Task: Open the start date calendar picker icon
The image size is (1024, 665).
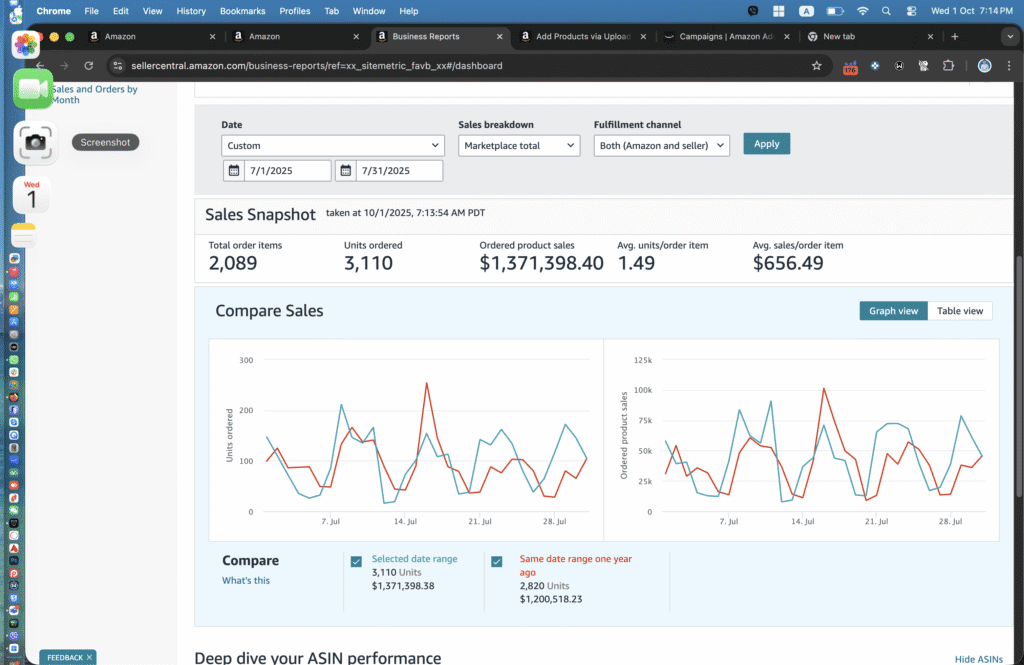Action: (x=233, y=171)
